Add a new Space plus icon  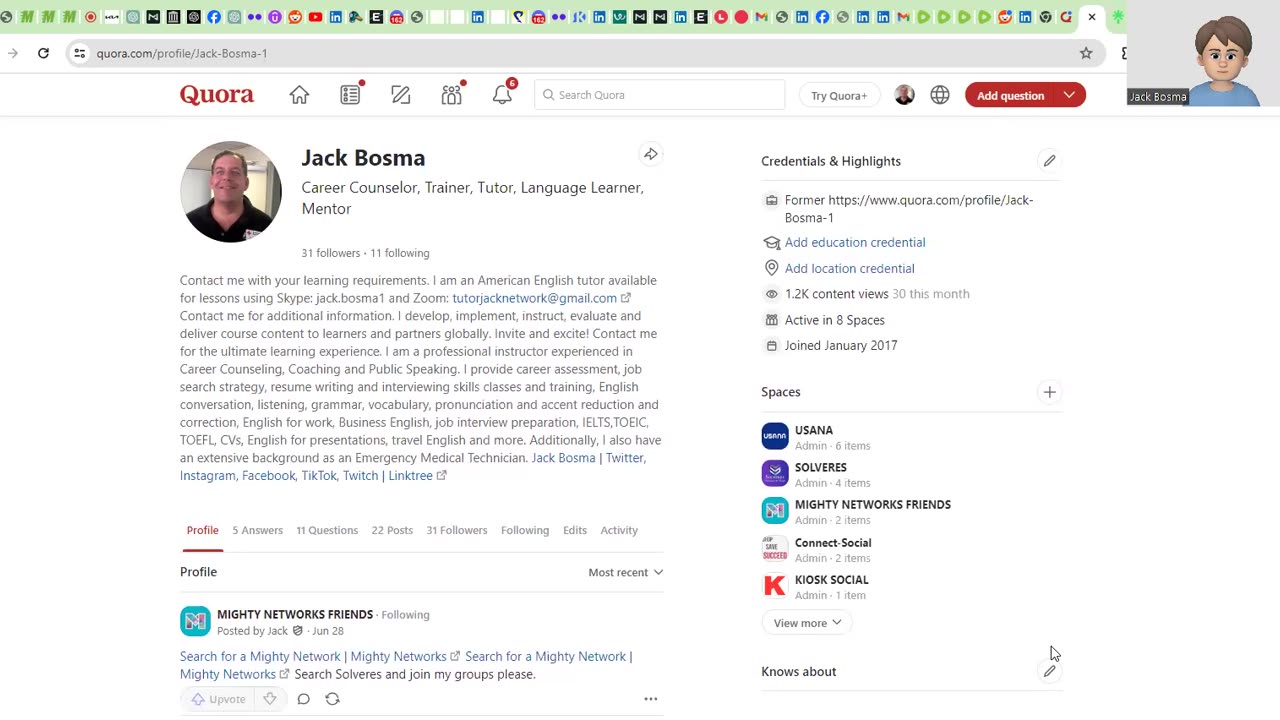[1049, 392]
